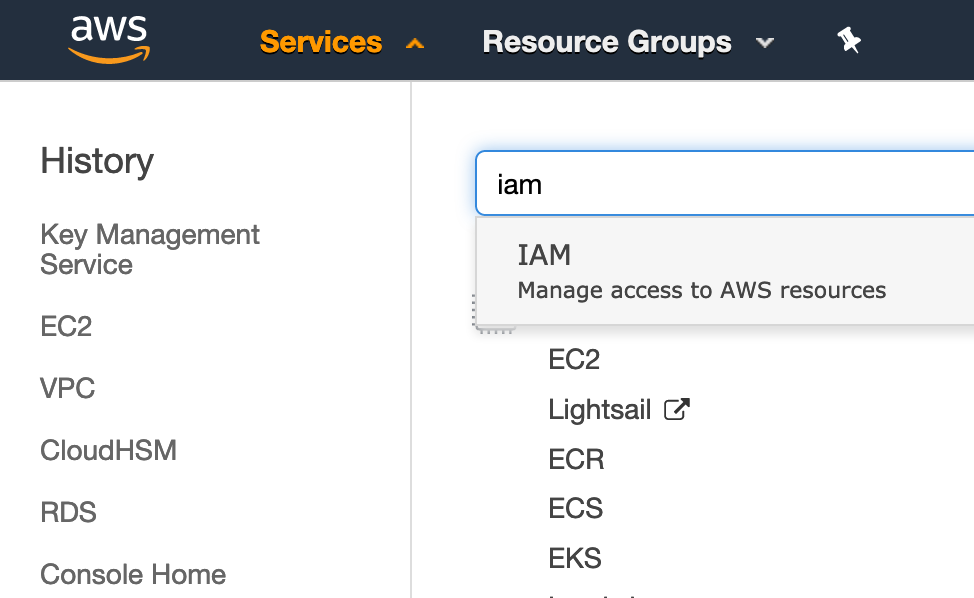Click the Lightsail external link icon

click(677, 409)
